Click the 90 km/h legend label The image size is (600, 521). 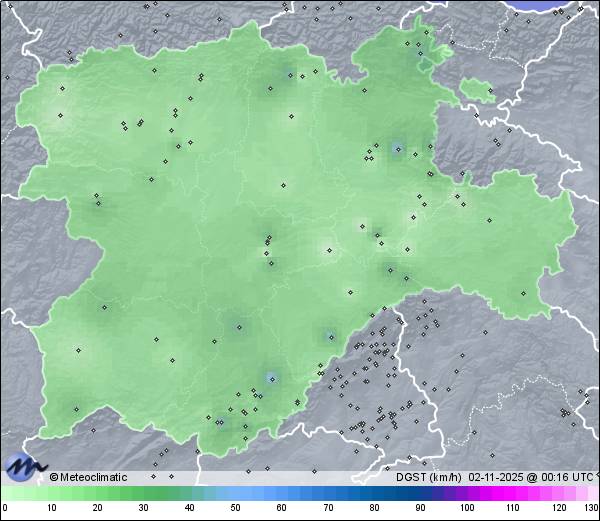pos(420,508)
